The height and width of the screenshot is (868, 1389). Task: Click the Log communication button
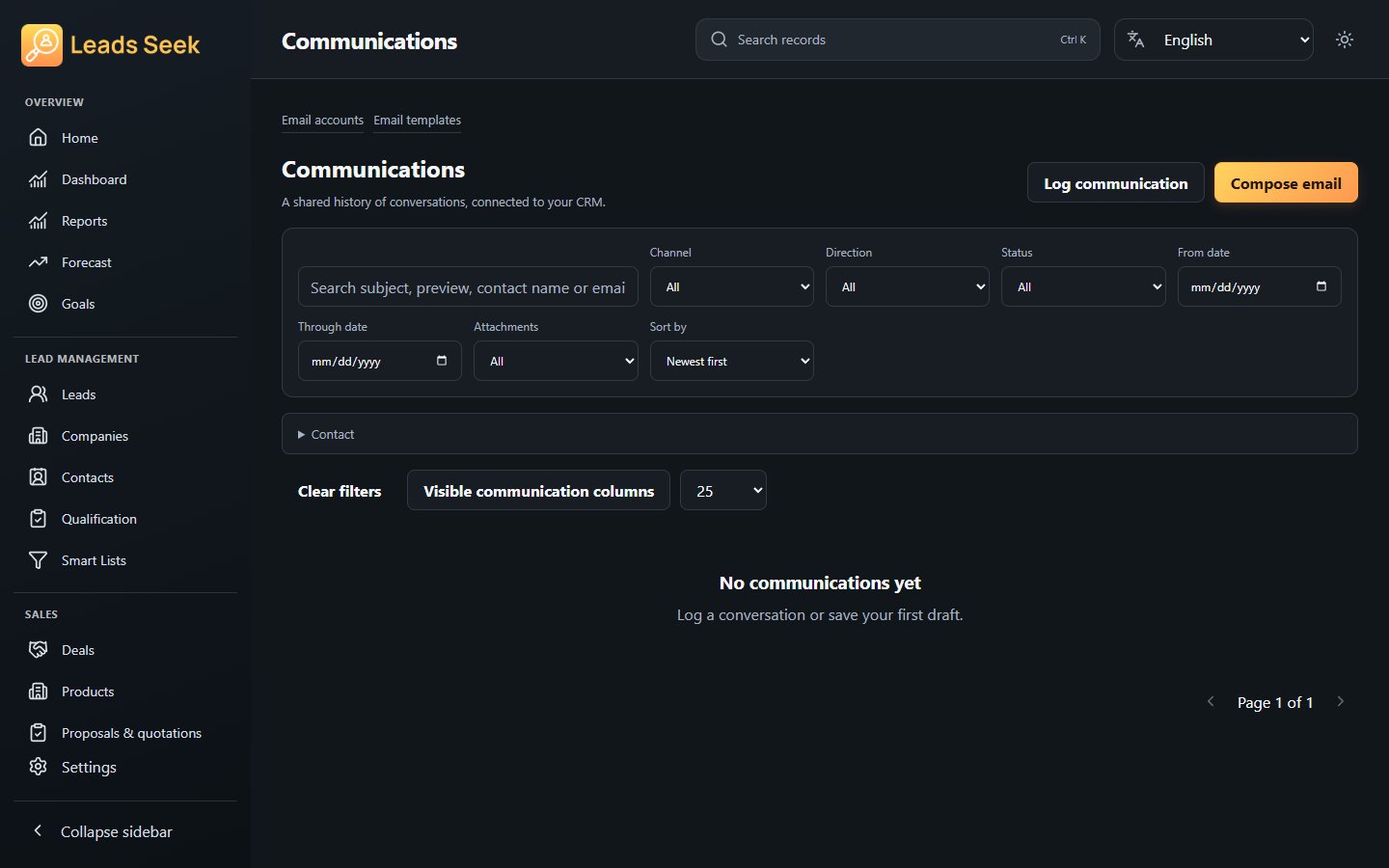click(1116, 183)
